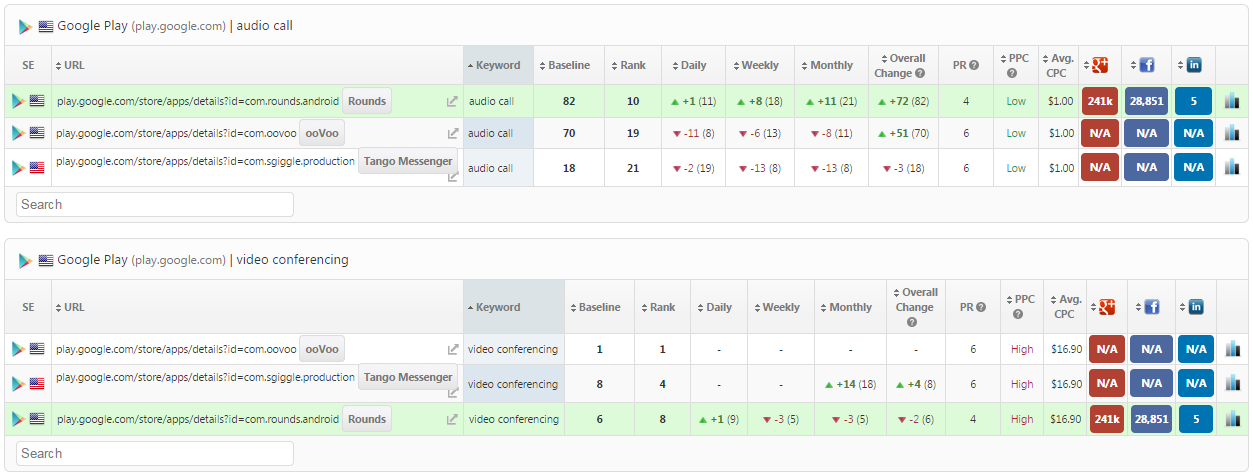Click external link icon beside ooVoo in audio call table
The image size is (1253, 475).
pos(452,133)
